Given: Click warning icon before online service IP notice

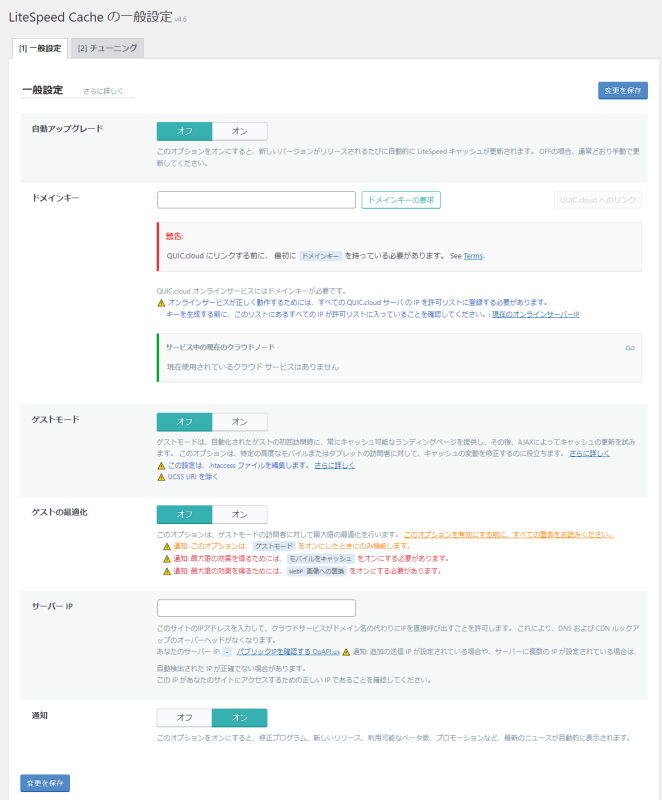Looking at the screenshot, I should coord(162,302).
